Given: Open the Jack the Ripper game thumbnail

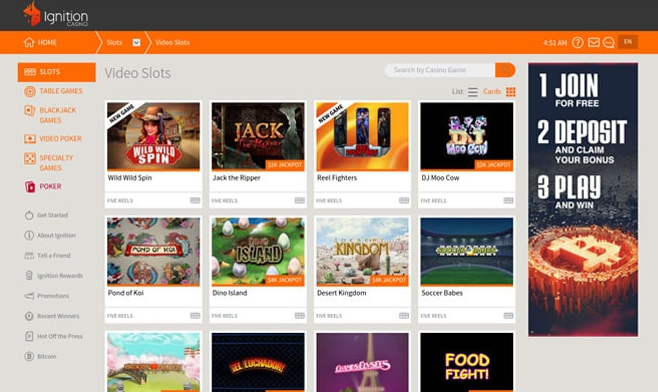Looking at the screenshot, I should 258,136.
